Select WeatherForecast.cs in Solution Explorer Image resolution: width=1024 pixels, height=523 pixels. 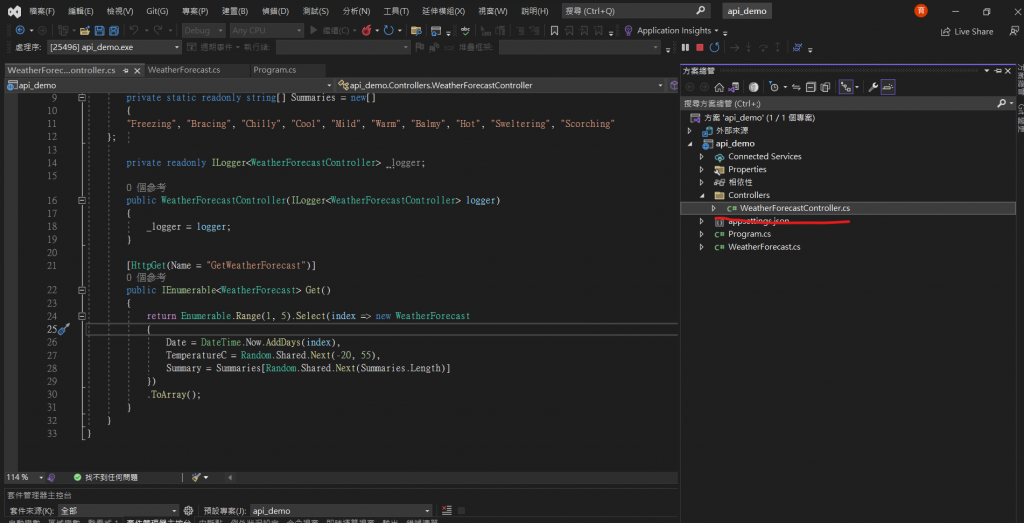pos(764,247)
